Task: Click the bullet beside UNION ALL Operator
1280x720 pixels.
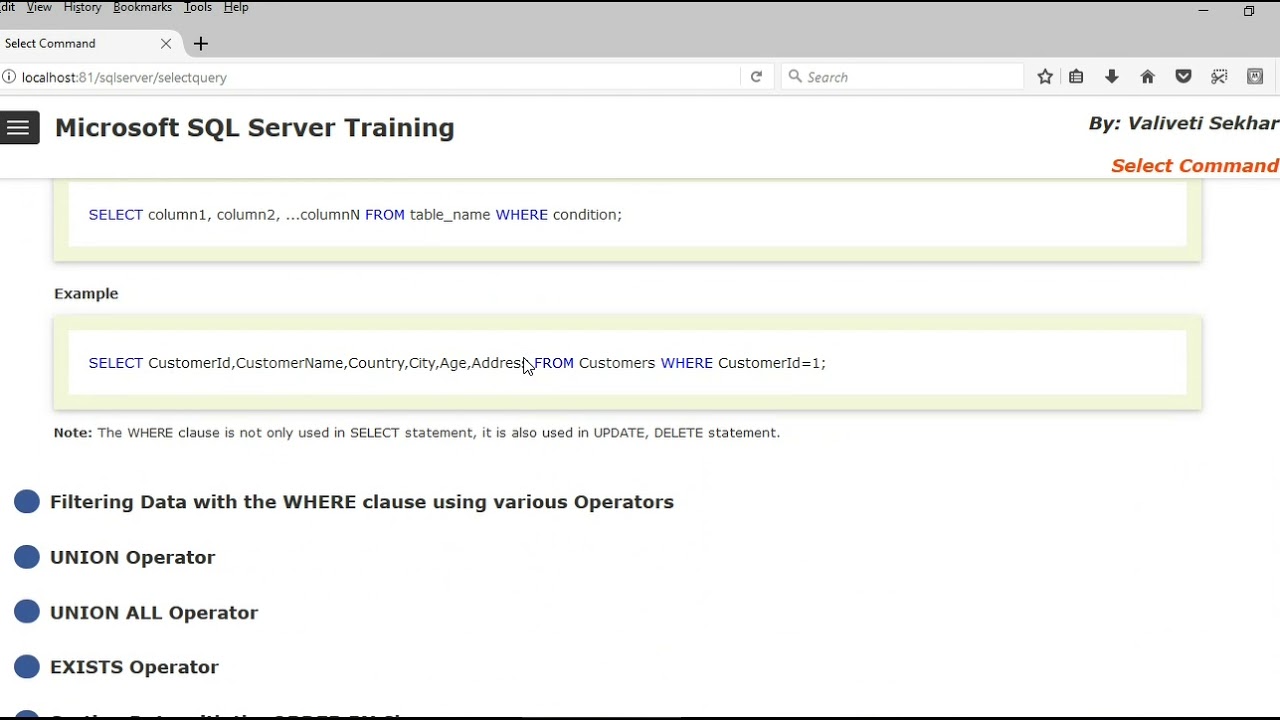Action: [x=27, y=612]
